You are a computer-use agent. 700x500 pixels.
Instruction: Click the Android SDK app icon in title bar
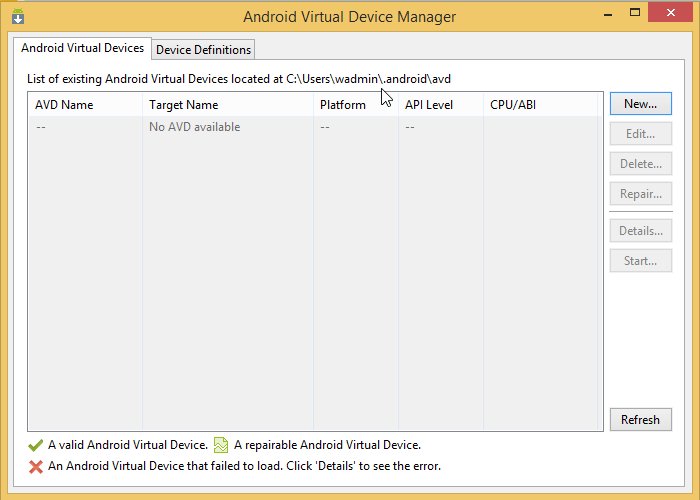click(18, 17)
